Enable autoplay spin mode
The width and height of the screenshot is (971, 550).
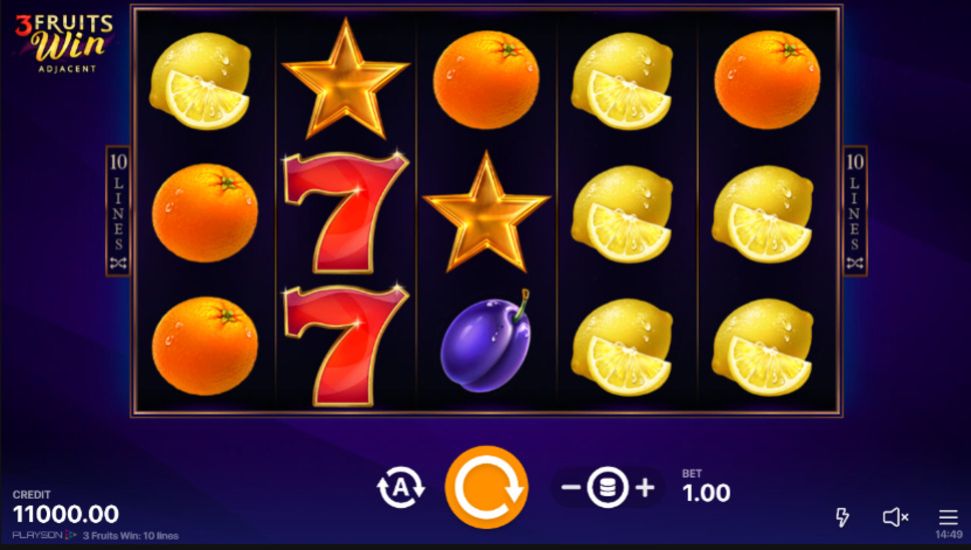[401, 487]
